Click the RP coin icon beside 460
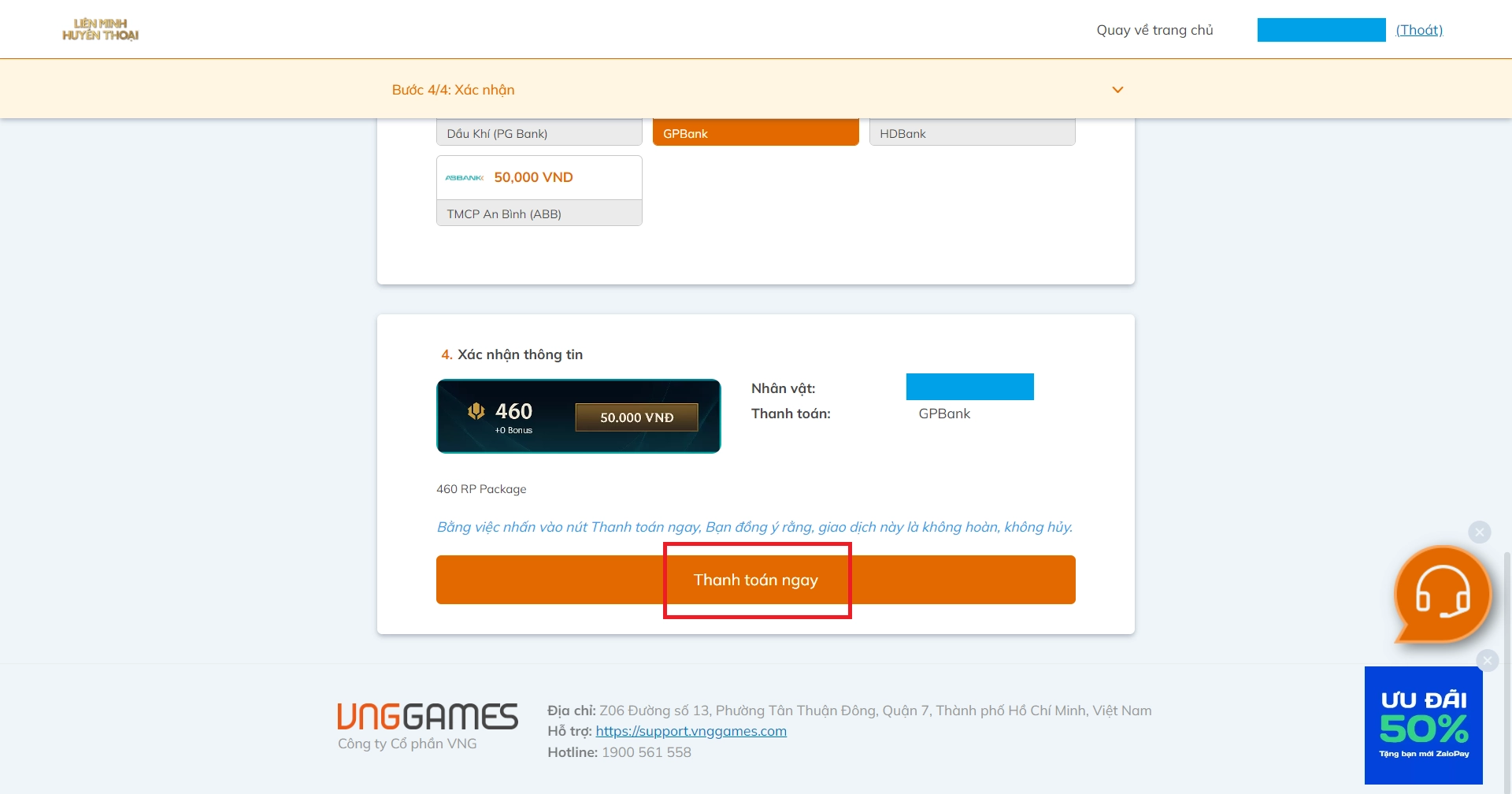1512x794 pixels. (x=476, y=411)
